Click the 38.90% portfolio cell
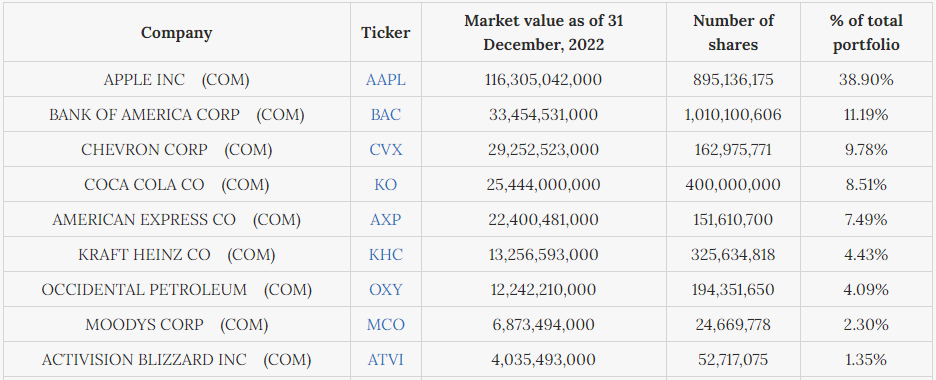 coord(867,79)
